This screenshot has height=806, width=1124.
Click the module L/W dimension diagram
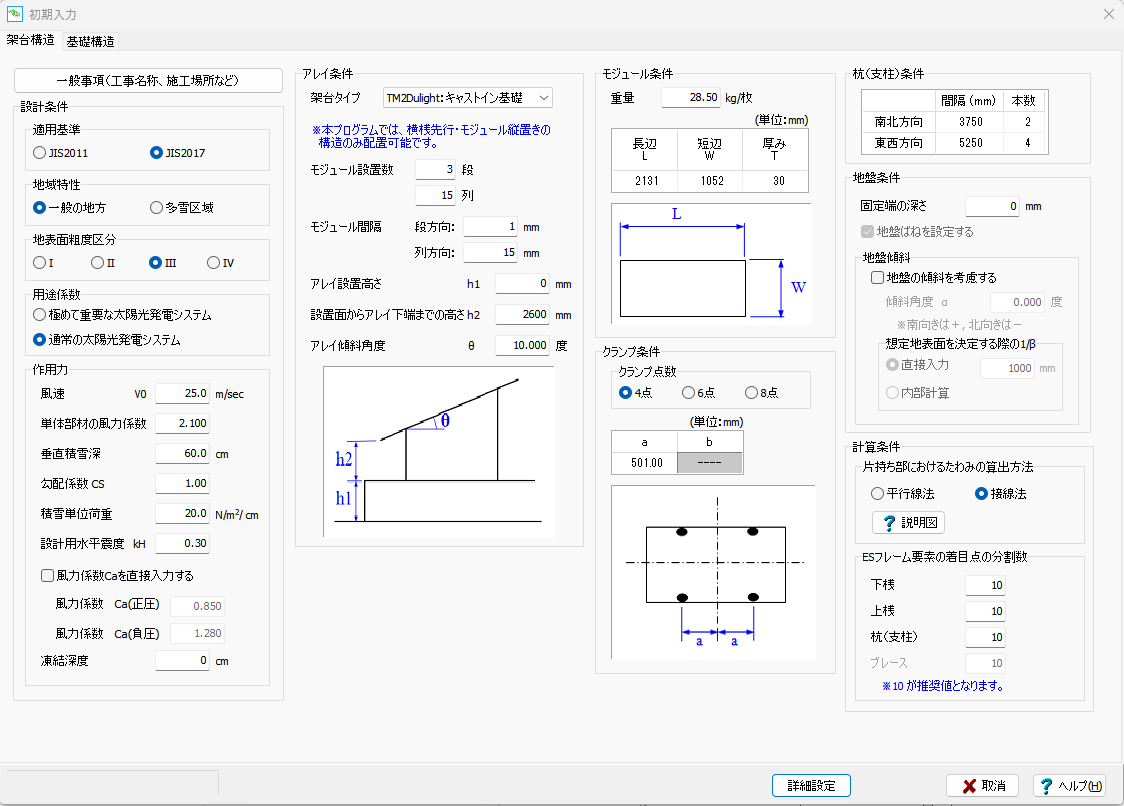coord(711,264)
